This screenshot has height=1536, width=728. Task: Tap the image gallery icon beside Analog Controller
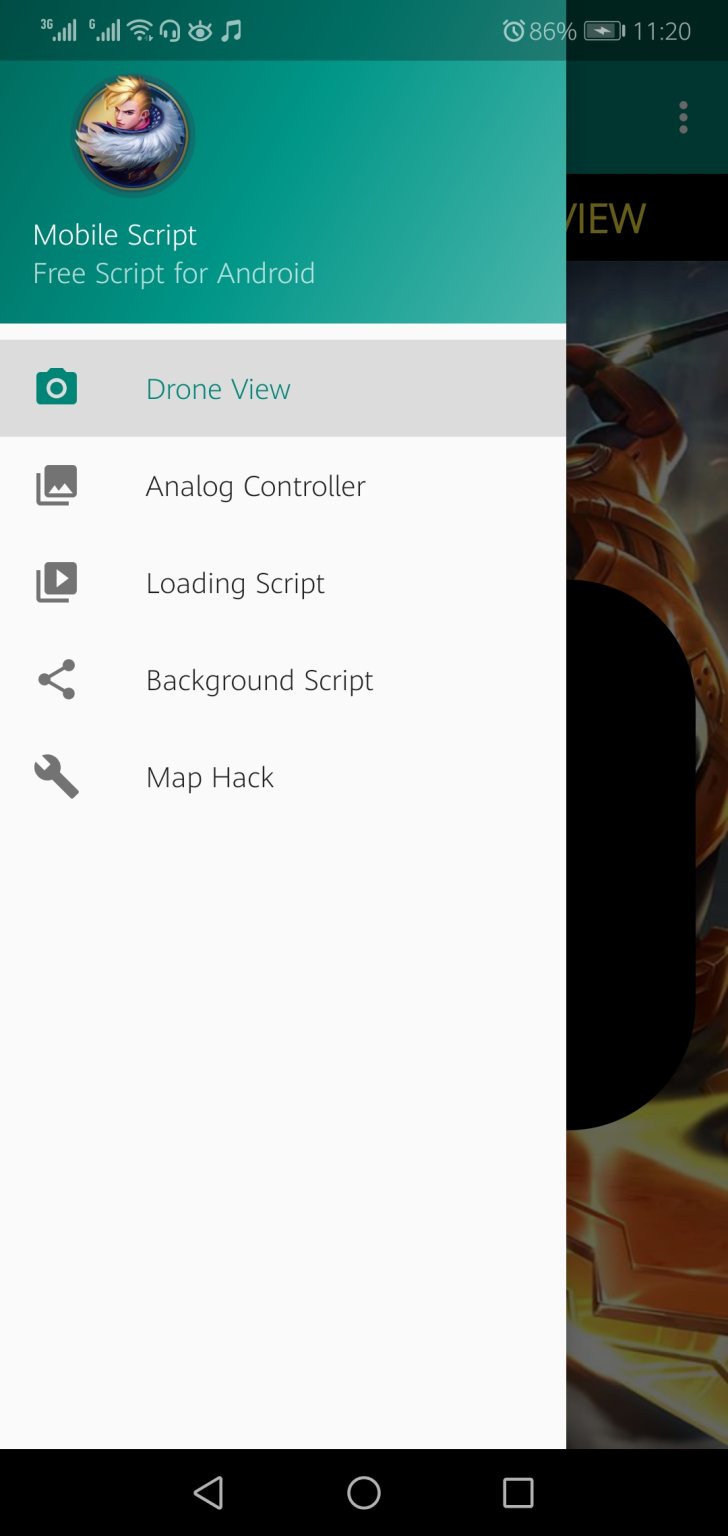click(x=56, y=485)
